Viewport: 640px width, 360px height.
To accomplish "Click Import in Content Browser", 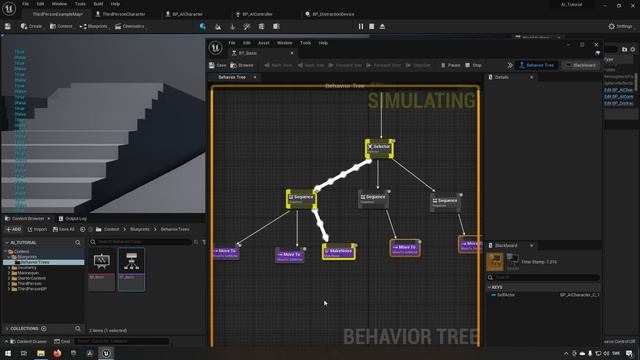I will (37, 229).
